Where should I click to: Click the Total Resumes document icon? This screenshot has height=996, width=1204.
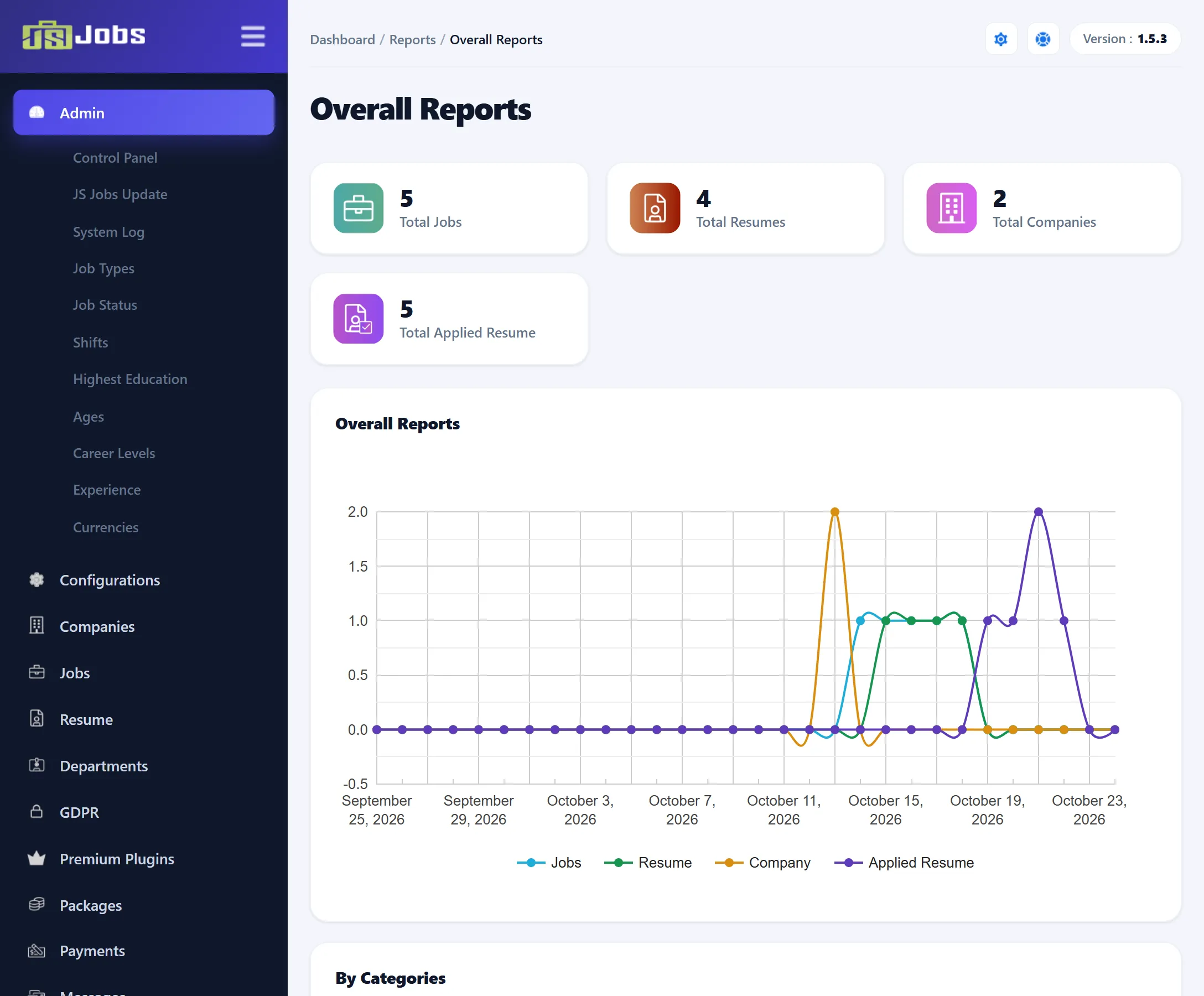coord(655,208)
